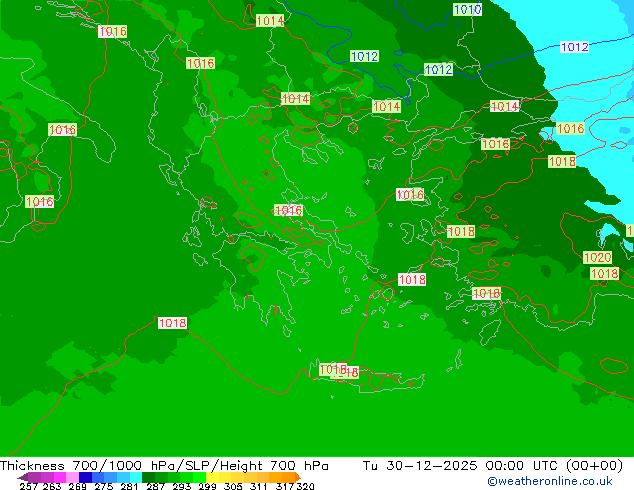Screen dimensions: 634x490
Task: Click the date text 'Tu 30-12-2025 00:00 UTC (00+00)'
Action: [492, 465]
